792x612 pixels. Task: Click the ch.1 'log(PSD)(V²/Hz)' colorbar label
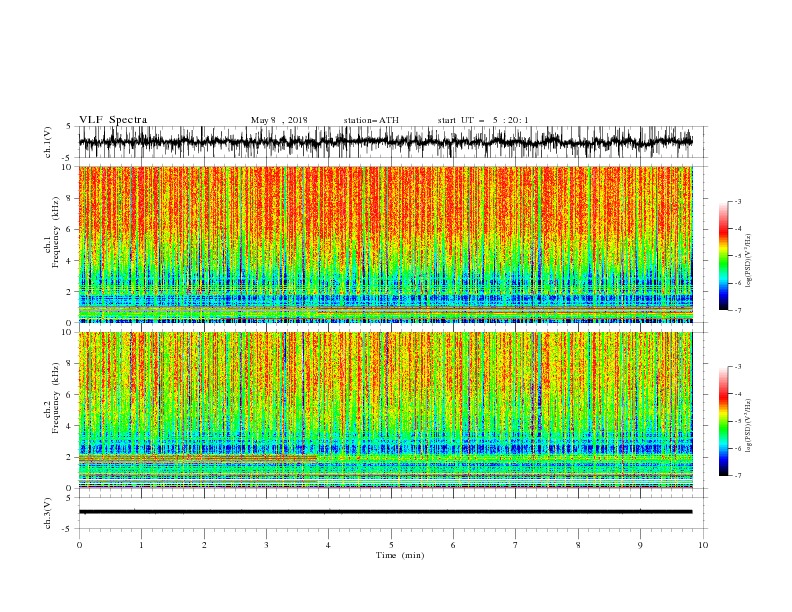click(748, 261)
